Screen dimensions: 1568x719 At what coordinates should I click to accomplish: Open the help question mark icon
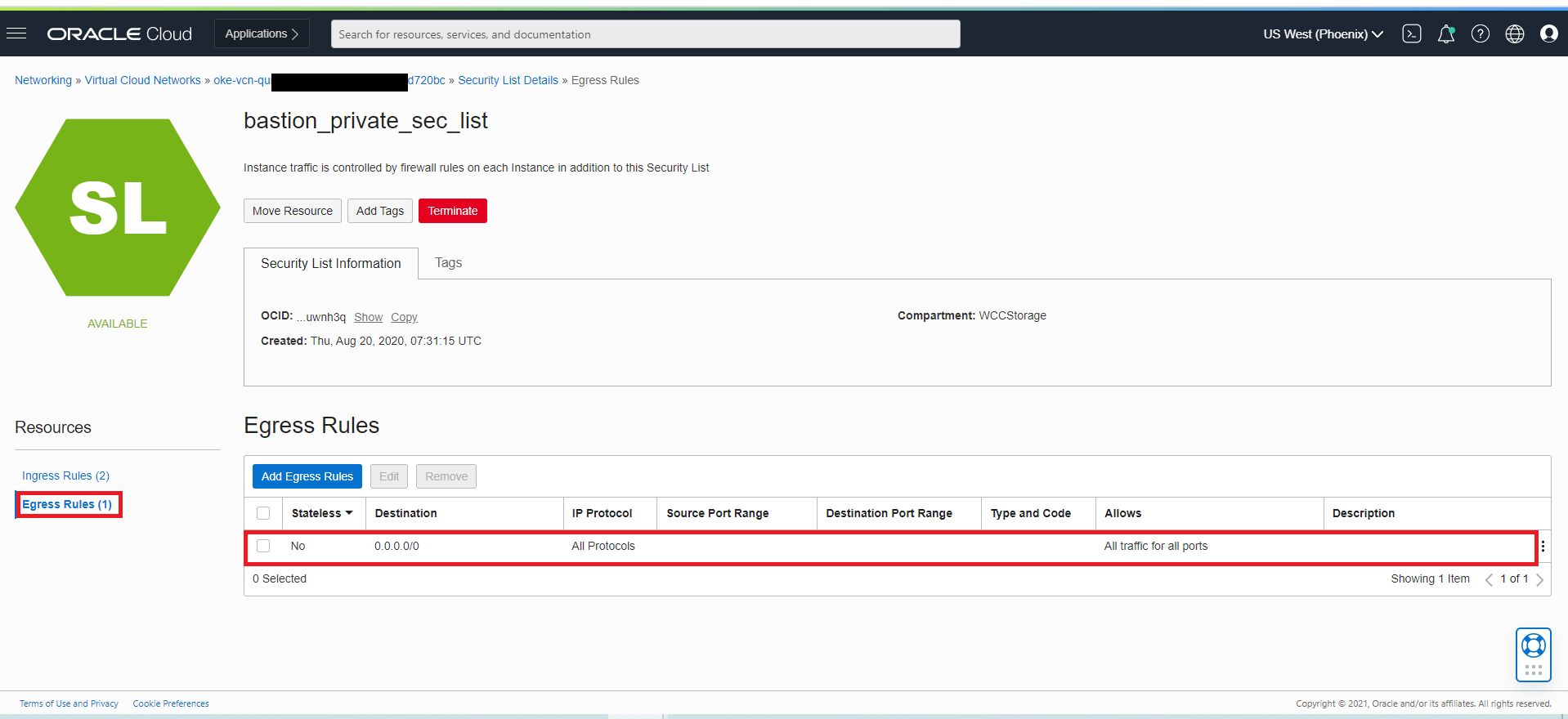pos(1481,33)
